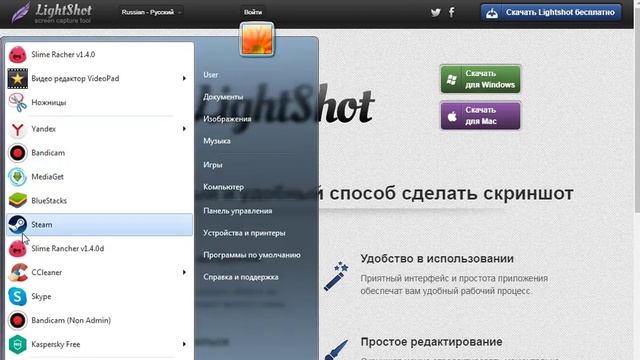Open Панель управления in Start menu

[238, 211]
